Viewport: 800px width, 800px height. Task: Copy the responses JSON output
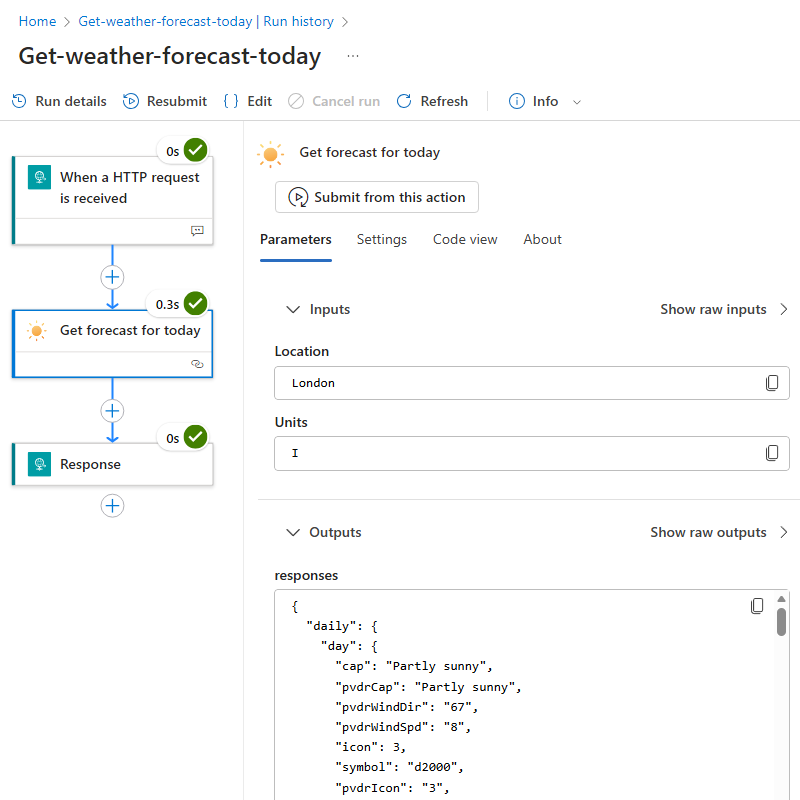click(x=757, y=606)
